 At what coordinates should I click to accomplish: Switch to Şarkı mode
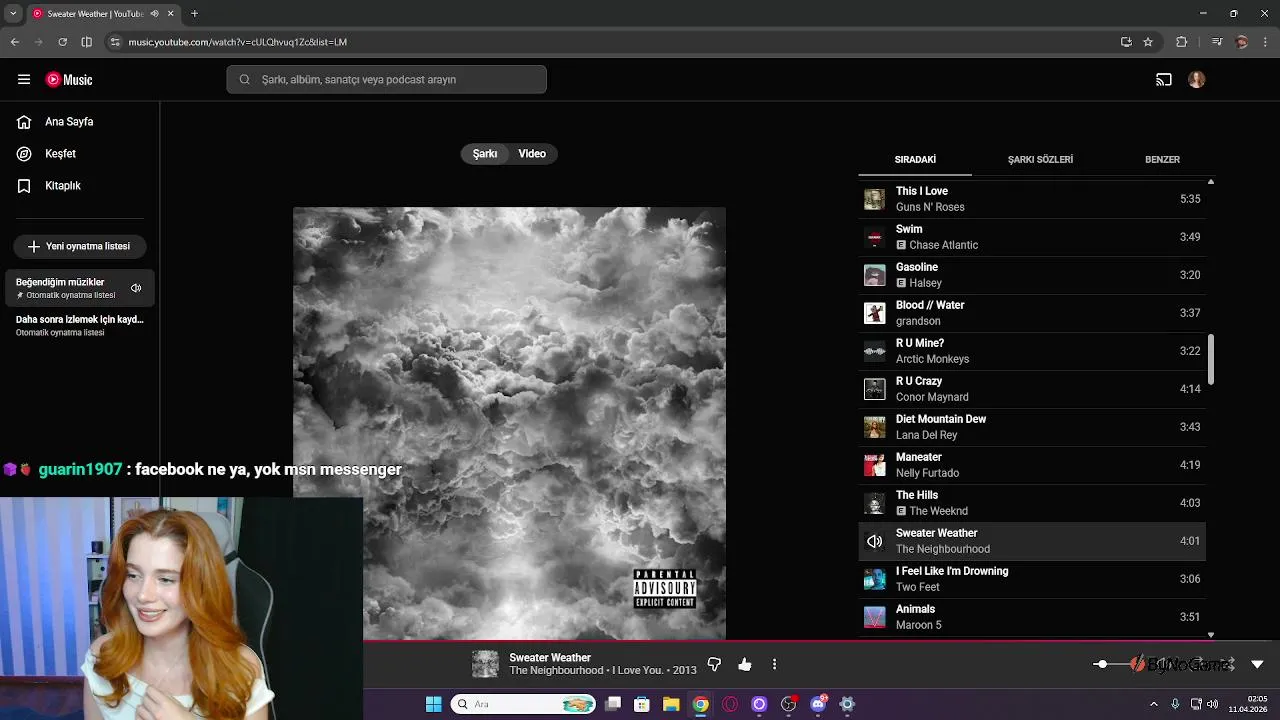pos(485,154)
